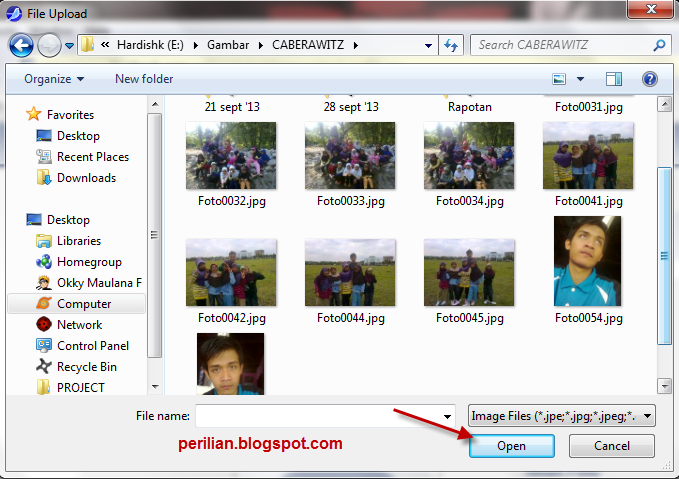Go back with the blue Back arrow

pos(21,45)
